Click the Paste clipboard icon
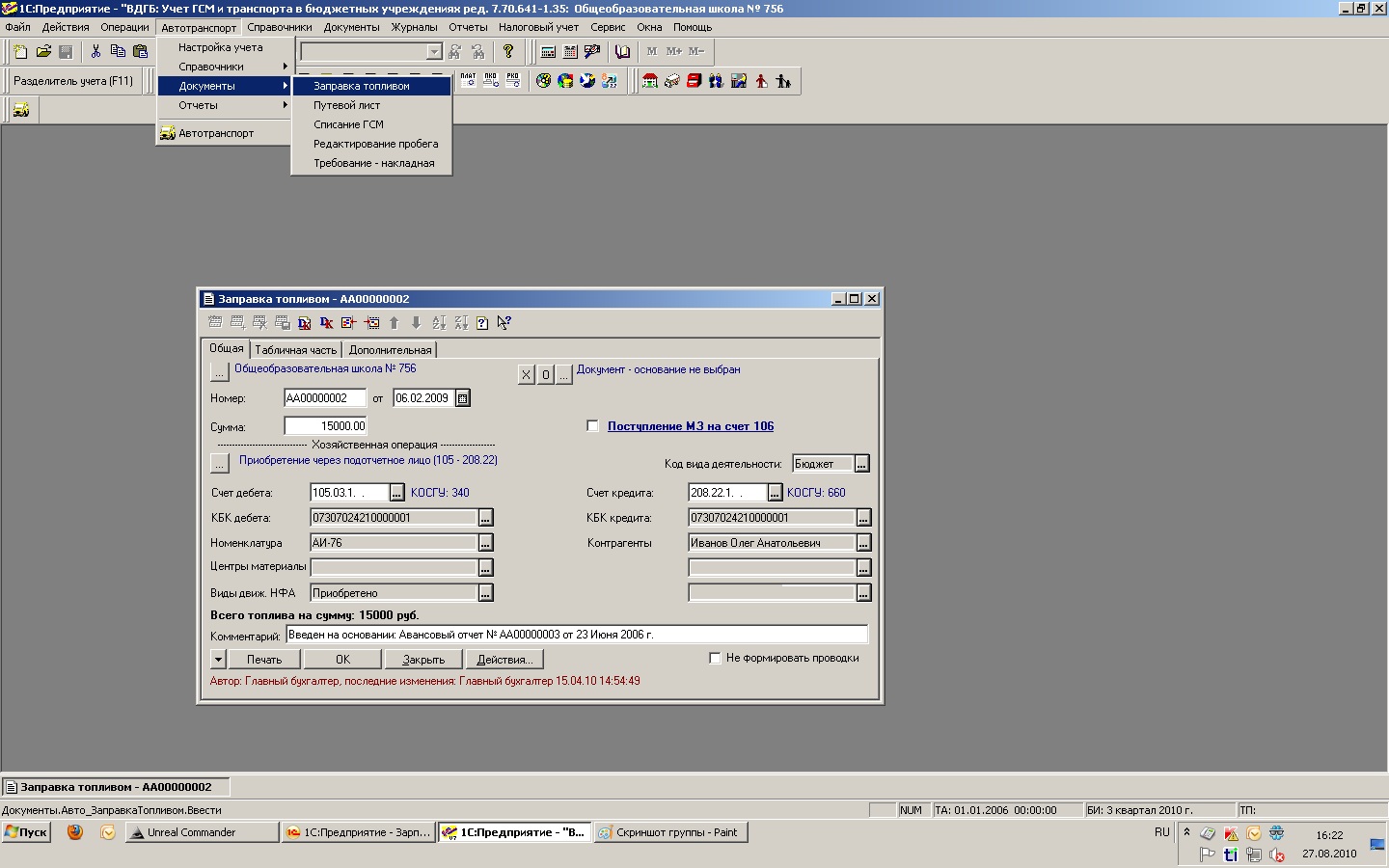 coord(141,51)
